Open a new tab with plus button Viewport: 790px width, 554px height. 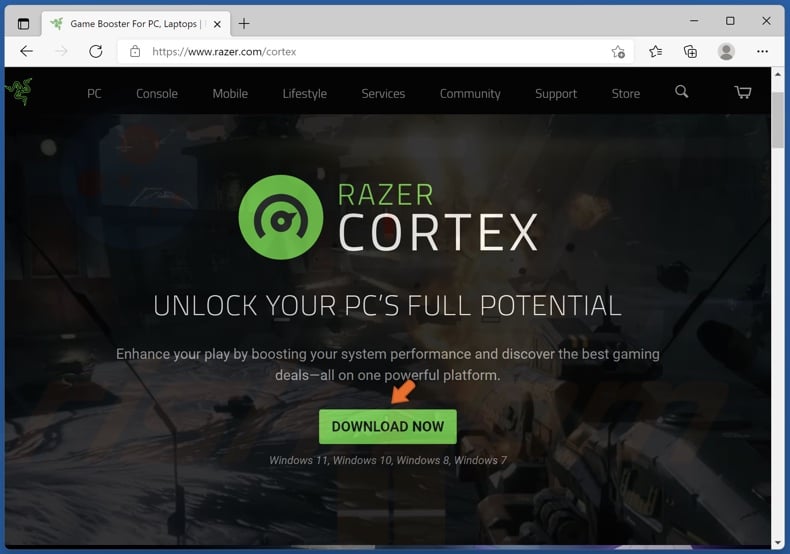[x=244, y=24]
